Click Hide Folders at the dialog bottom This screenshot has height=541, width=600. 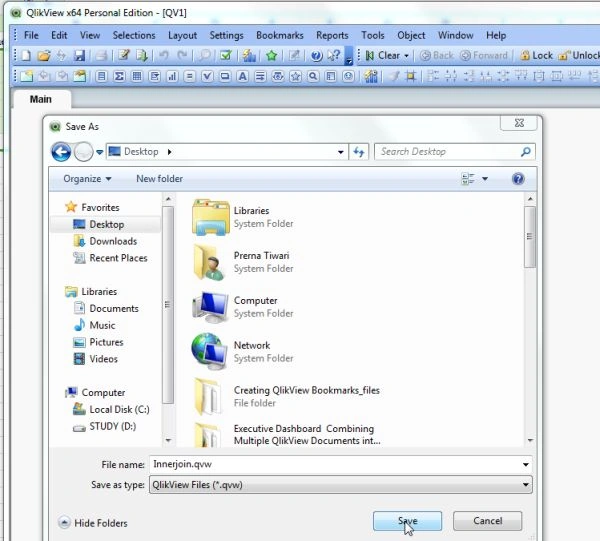point(93,523)
